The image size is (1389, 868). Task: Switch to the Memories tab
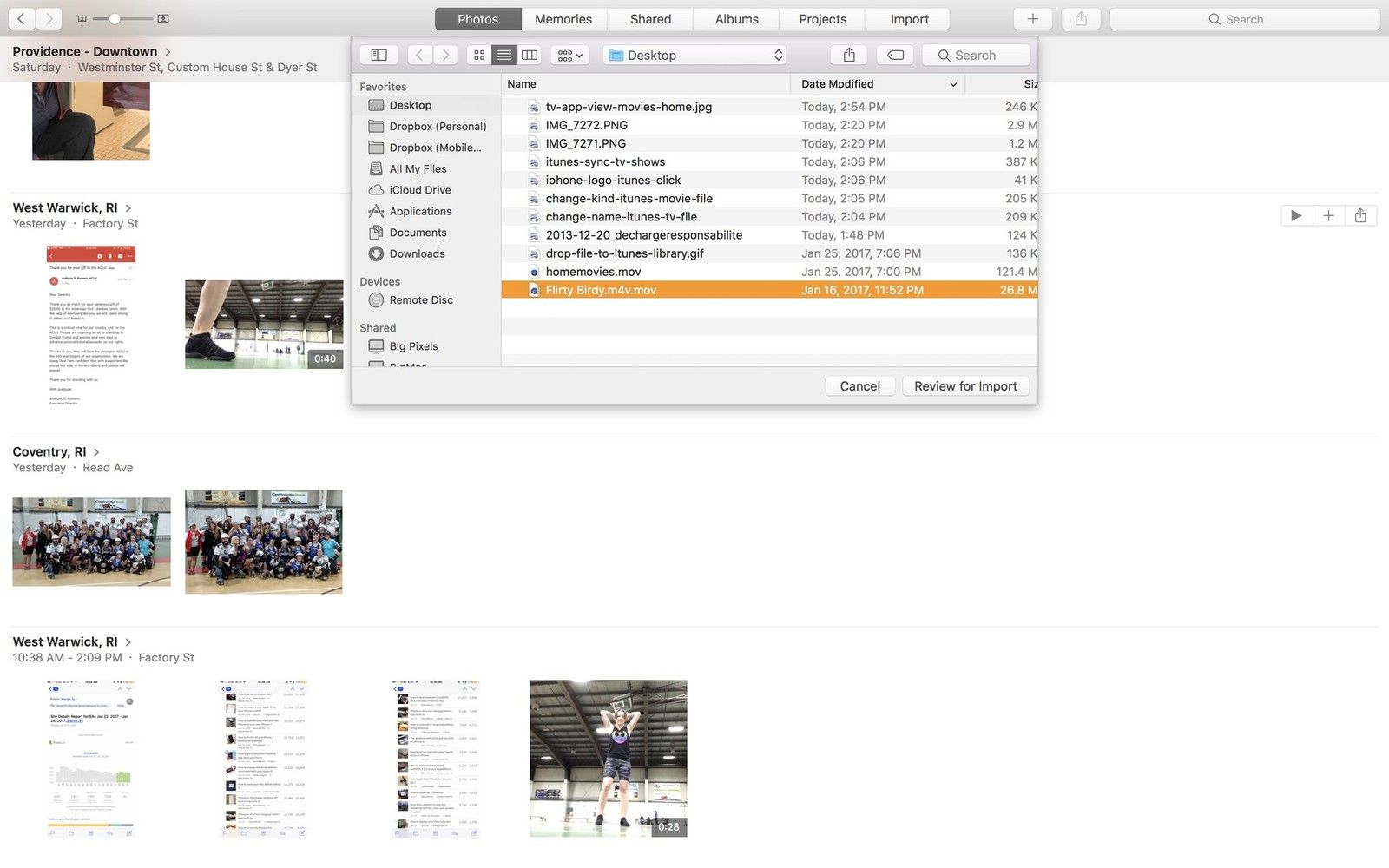[x=563, y=19]
